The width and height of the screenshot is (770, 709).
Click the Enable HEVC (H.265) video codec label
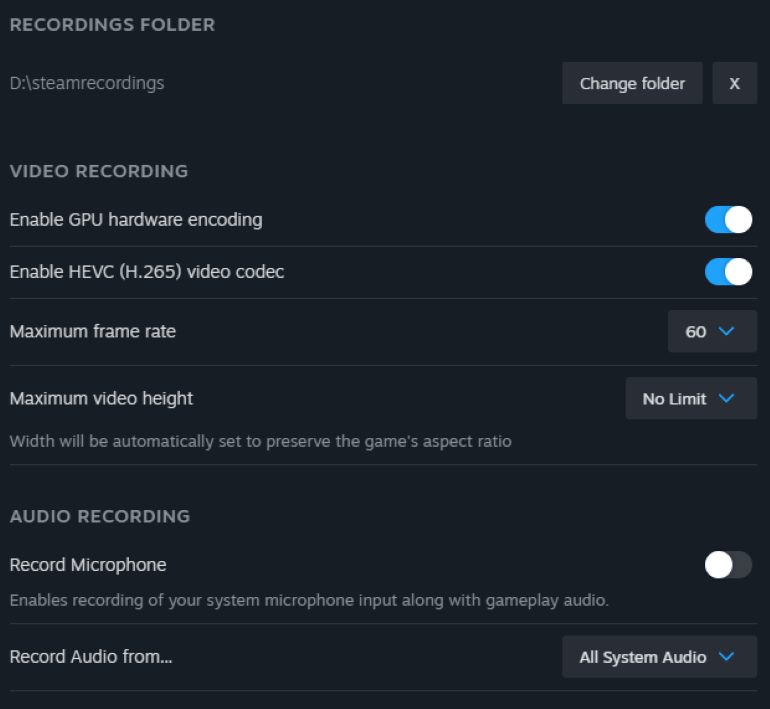click(x=147, y=272)
